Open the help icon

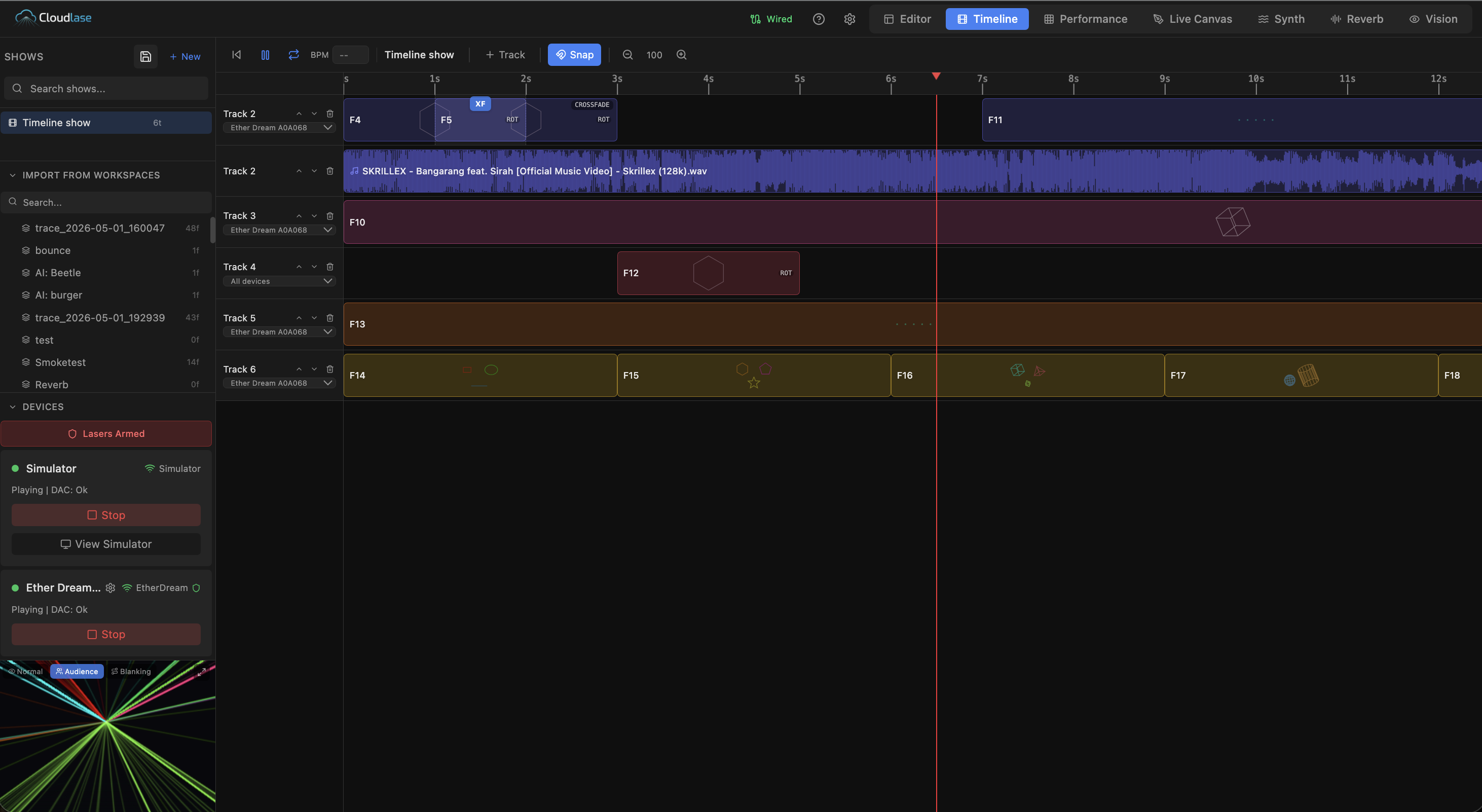[x=819, y=19]
